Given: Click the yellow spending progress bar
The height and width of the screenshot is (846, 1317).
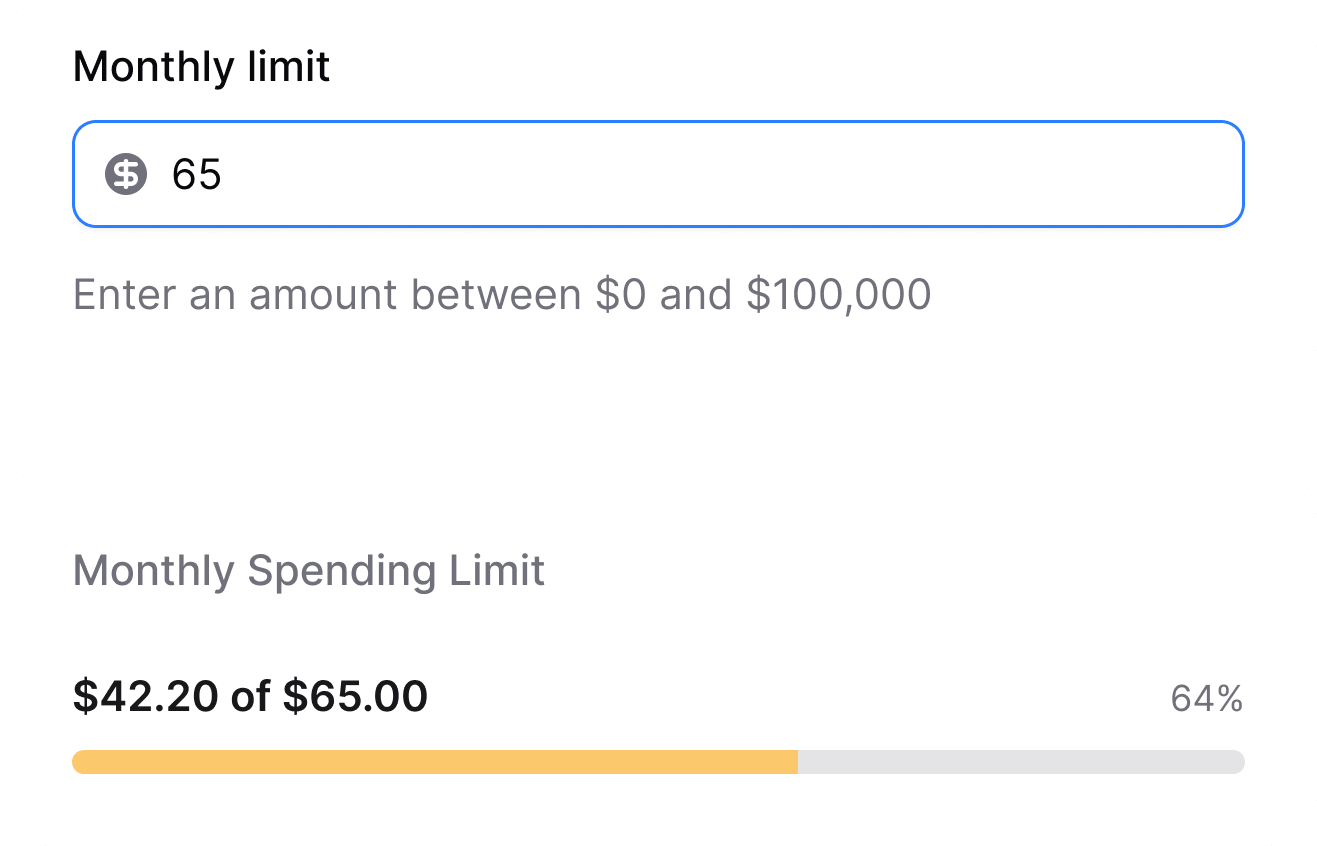Looking at the screenshot, I should (430, 761).
